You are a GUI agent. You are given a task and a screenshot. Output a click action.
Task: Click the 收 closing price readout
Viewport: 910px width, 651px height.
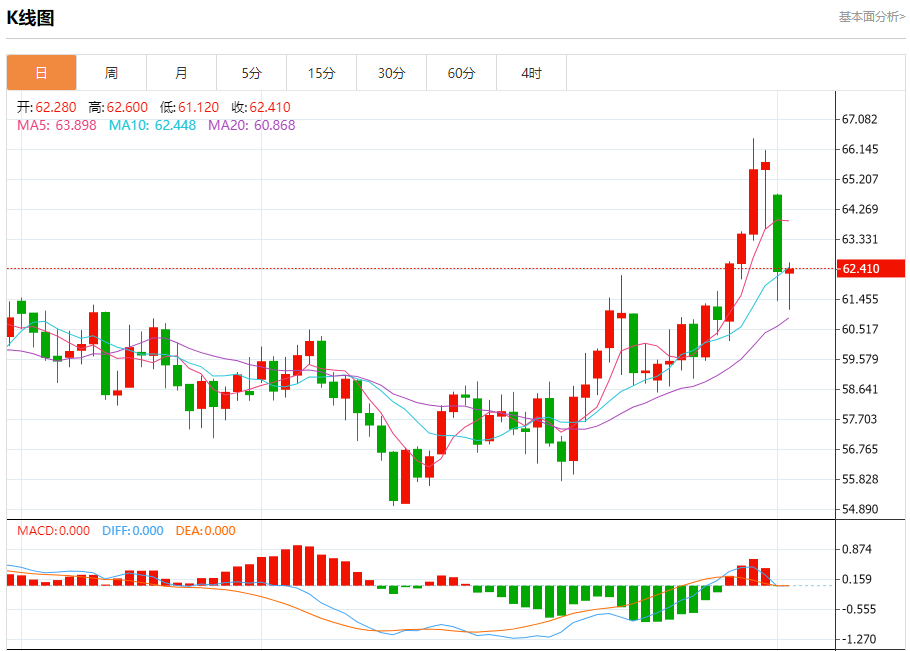coord(261,107)
